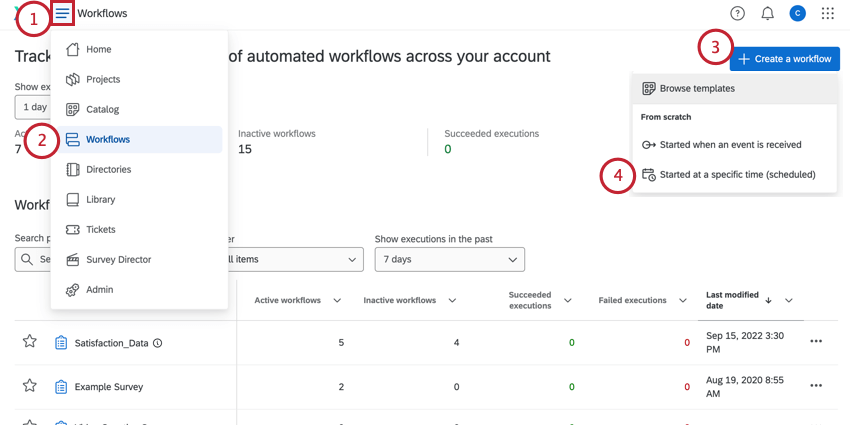Click info icon next to Satisfaction_Data
The width and height of the screenshot is (850, 425).
[158, 343]
